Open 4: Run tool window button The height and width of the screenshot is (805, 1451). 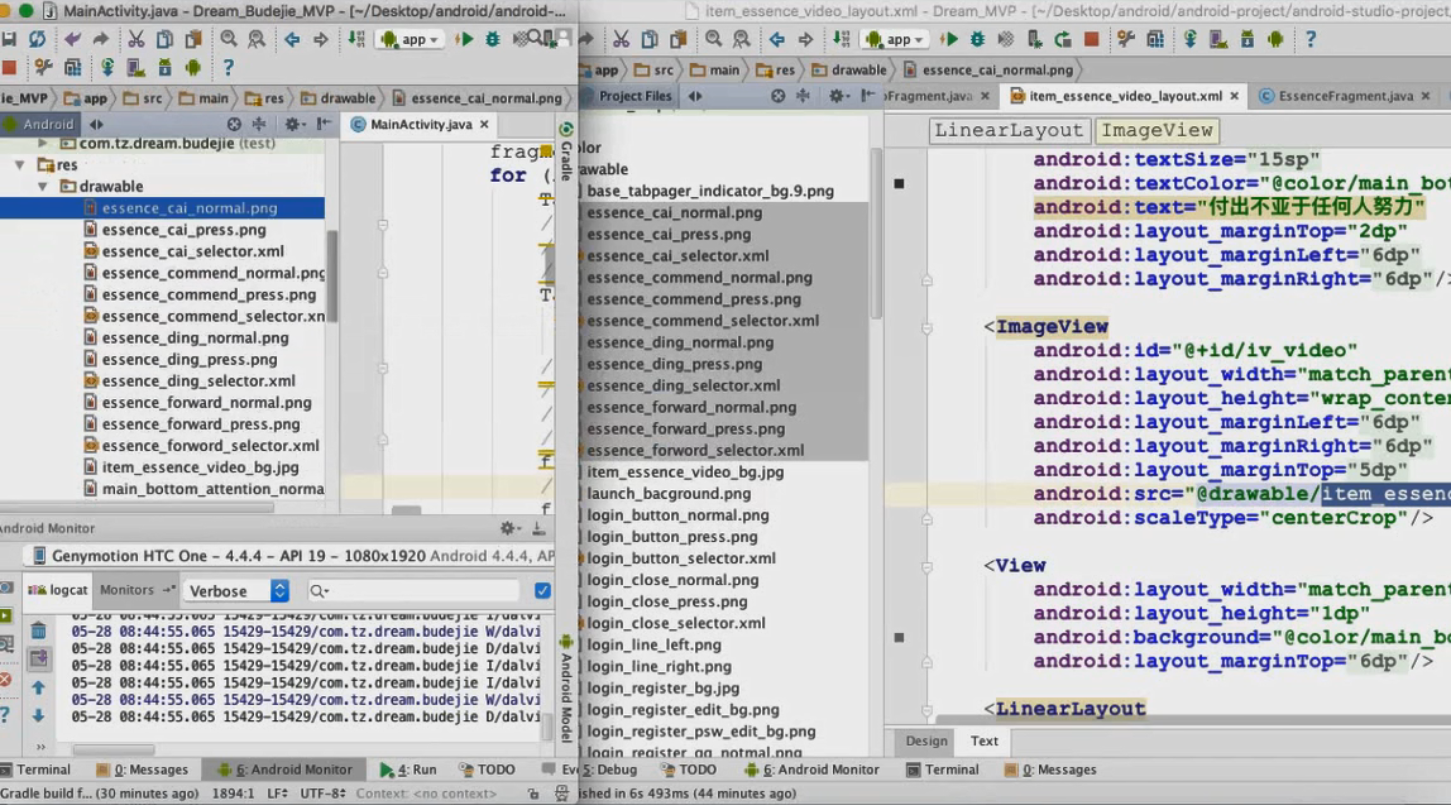coord(408,769)
